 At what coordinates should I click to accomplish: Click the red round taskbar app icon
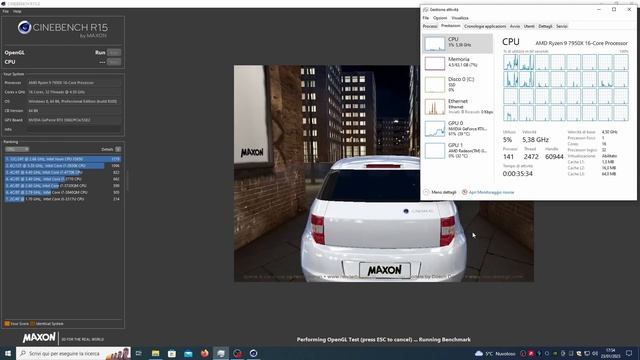point(237,353)
